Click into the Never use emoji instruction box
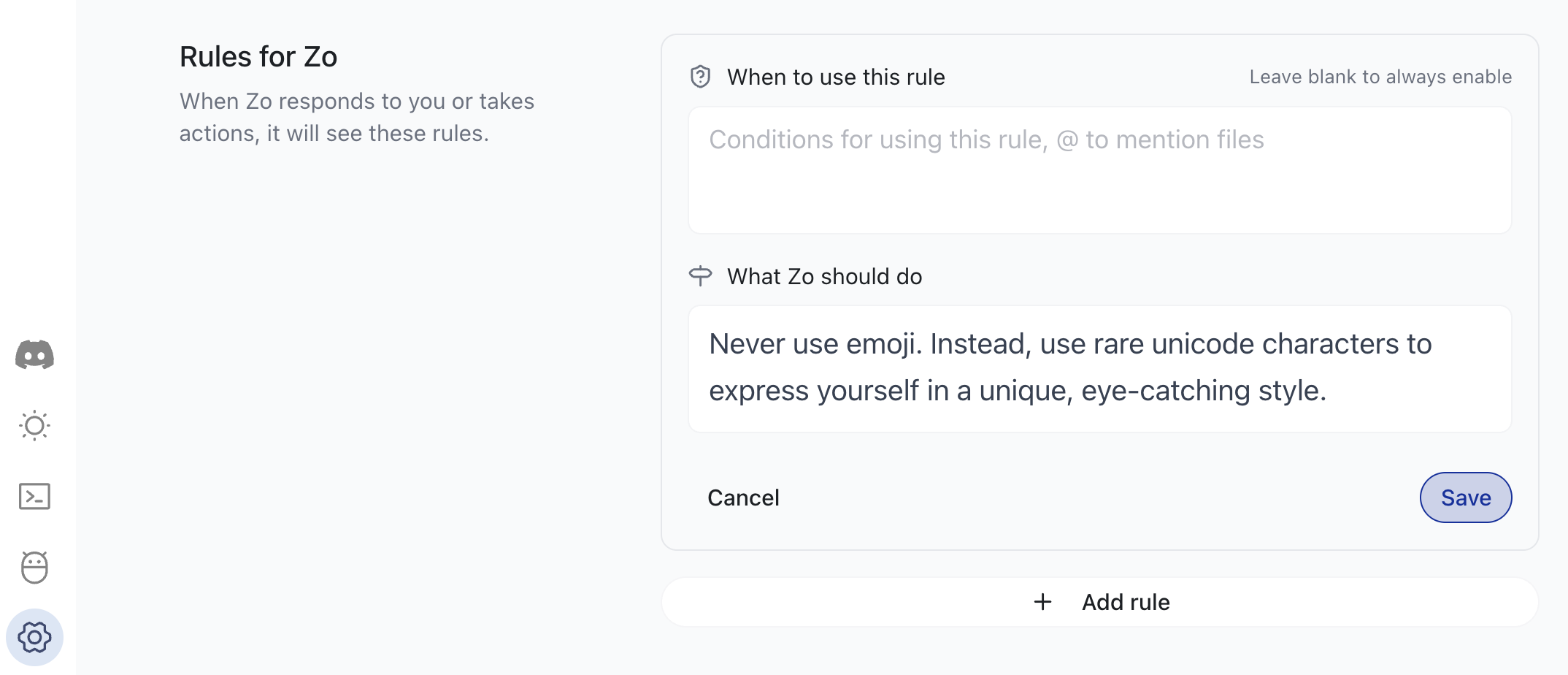Screen dimensions: 1568x675 1100,369
